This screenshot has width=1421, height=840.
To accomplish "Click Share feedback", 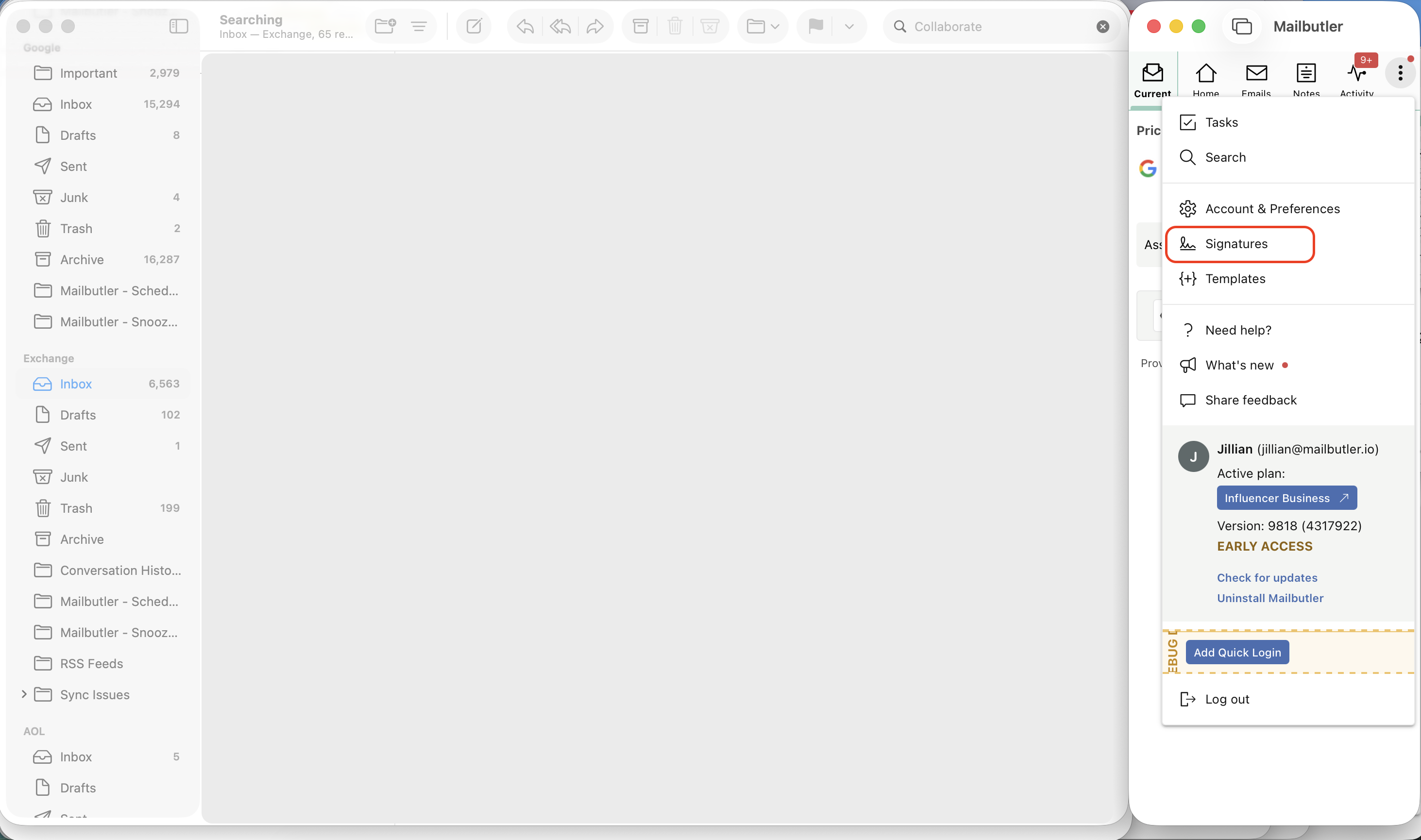I will (1288, 400).
